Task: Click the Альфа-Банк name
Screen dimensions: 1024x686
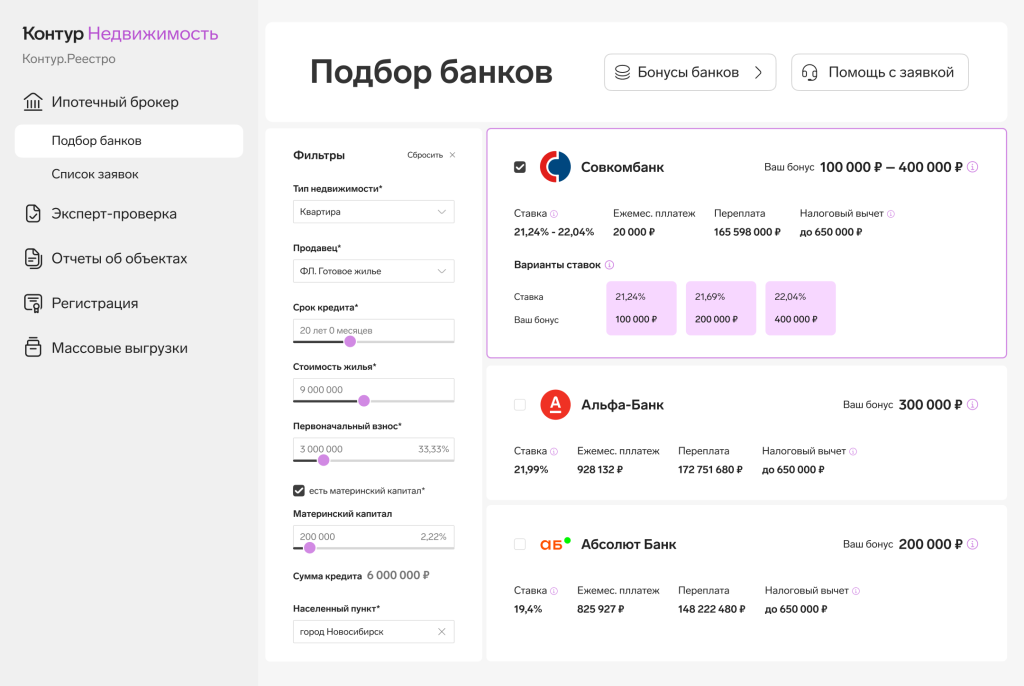Action: 622,405
